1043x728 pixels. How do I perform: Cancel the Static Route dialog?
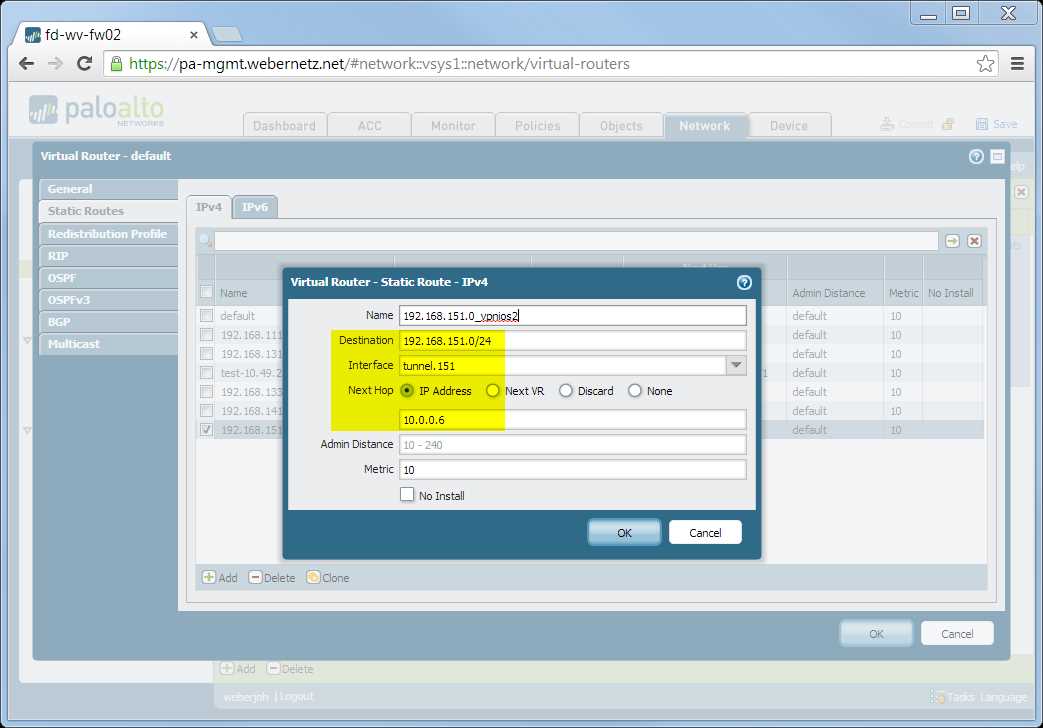pos(705,532)
